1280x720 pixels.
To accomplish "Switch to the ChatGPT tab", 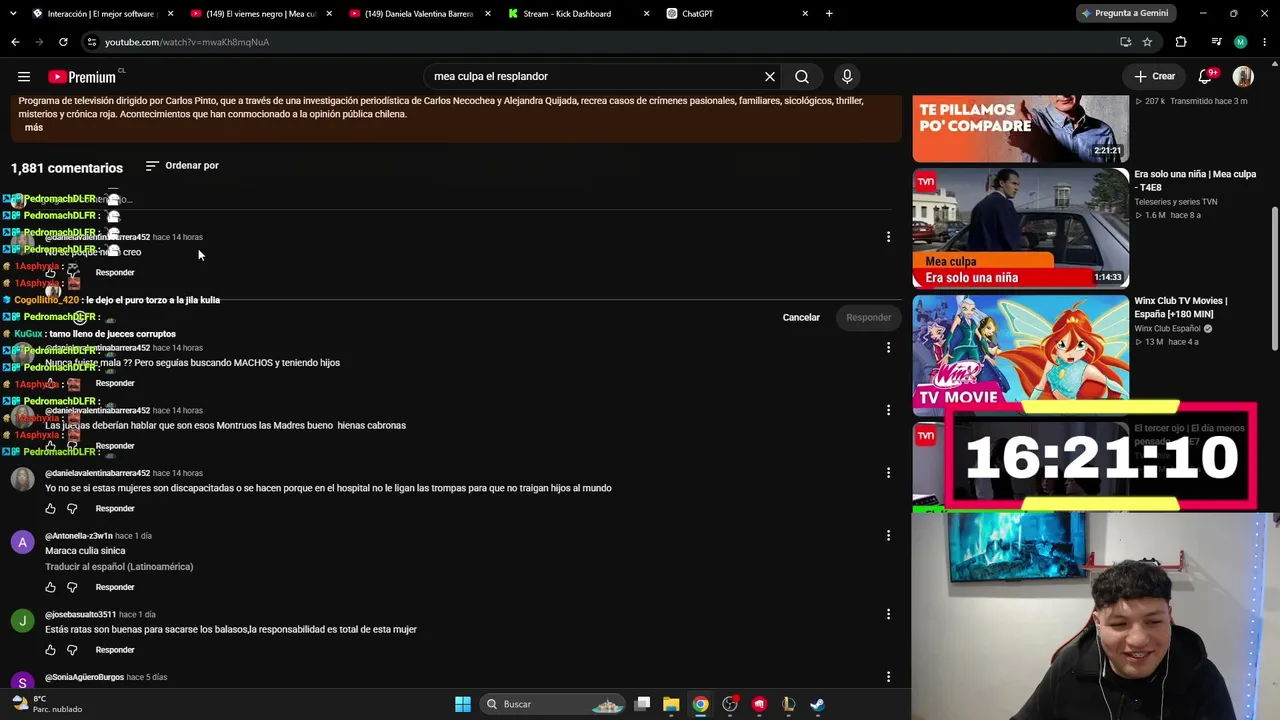I will (736, 14).
